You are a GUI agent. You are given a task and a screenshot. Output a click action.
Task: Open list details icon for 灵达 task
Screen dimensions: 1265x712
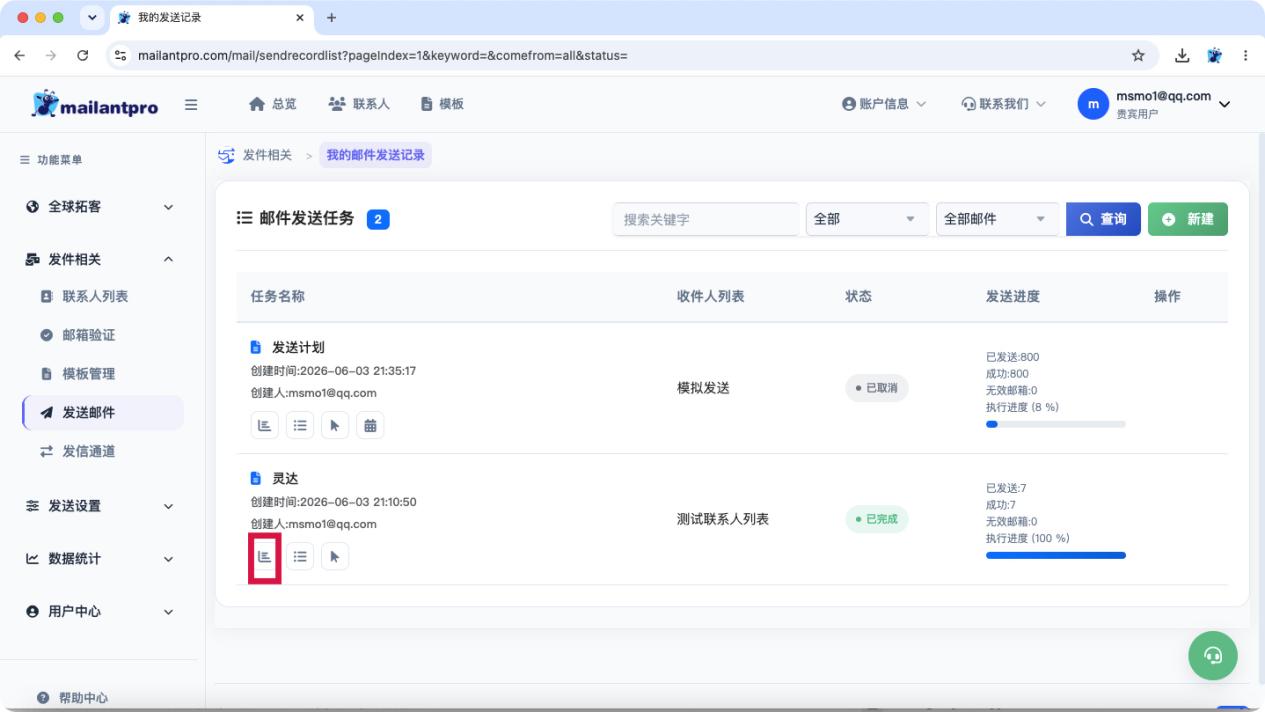pyautogui.click(x=300, y=557)
